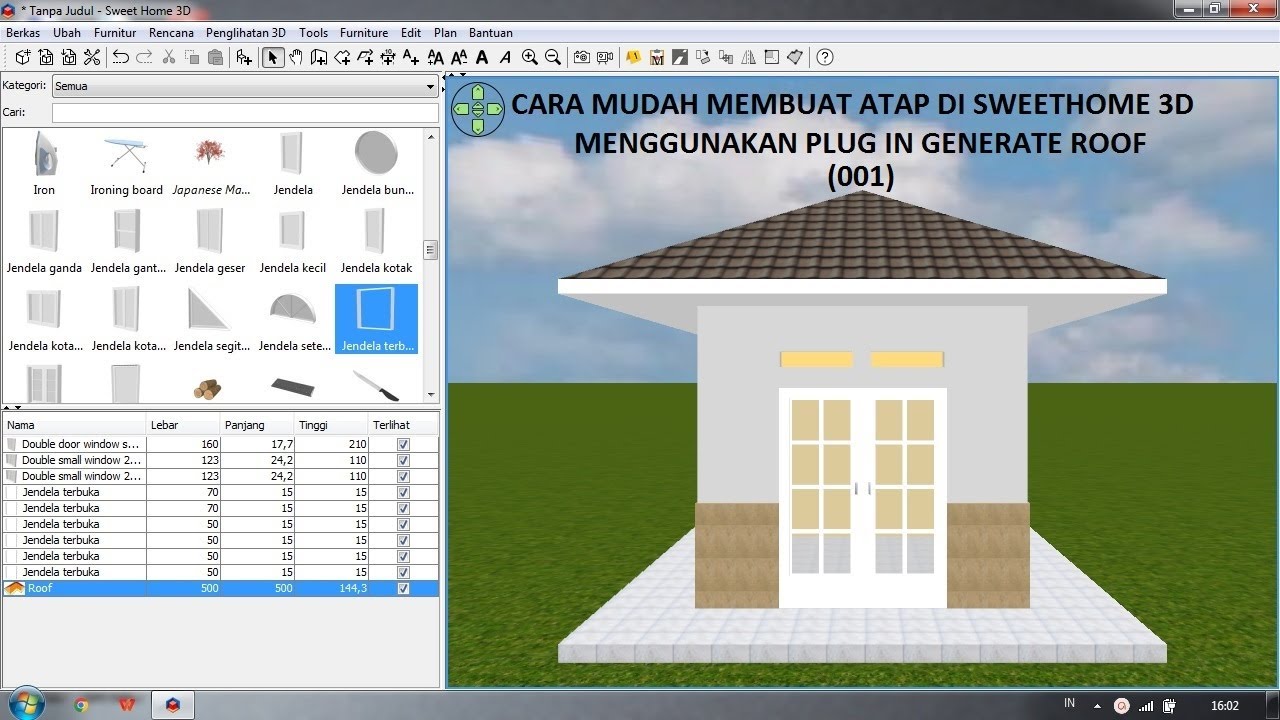Toggle visibility checkbox of Roof row
Image resolution: width=1280 pixels, height=720 pixels.
[403, 588]
